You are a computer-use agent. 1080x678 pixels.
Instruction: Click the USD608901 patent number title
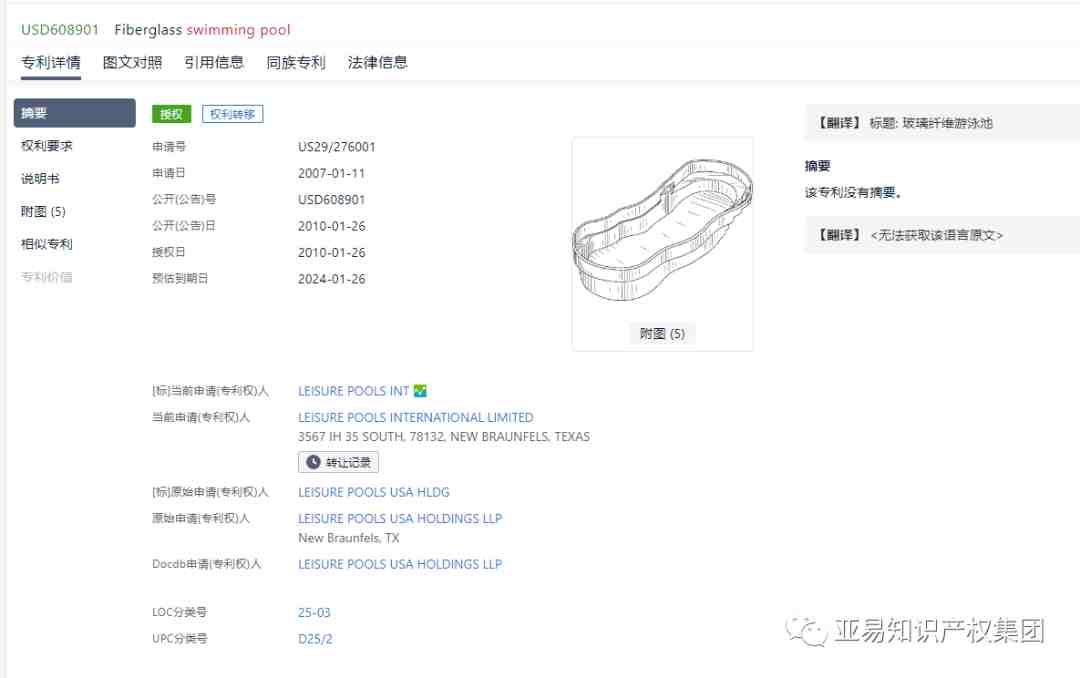click(x=60, y=30)
